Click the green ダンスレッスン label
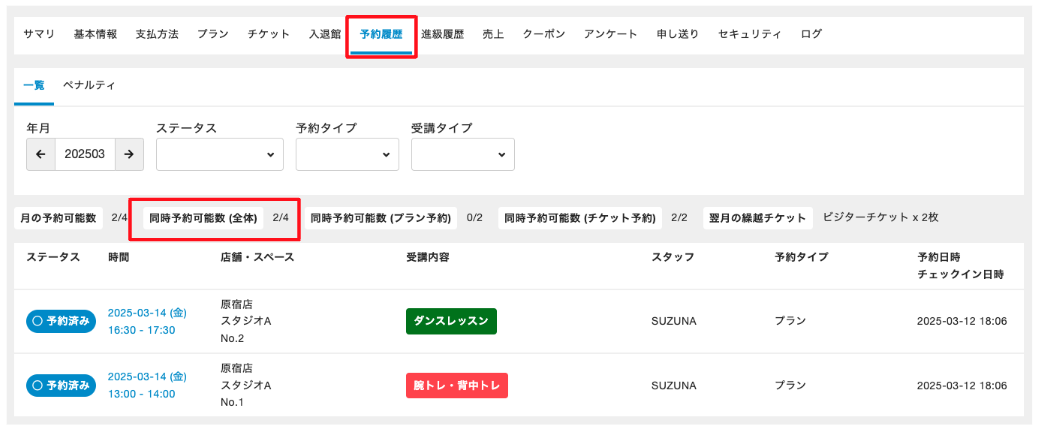 click(x=451, y=322)
